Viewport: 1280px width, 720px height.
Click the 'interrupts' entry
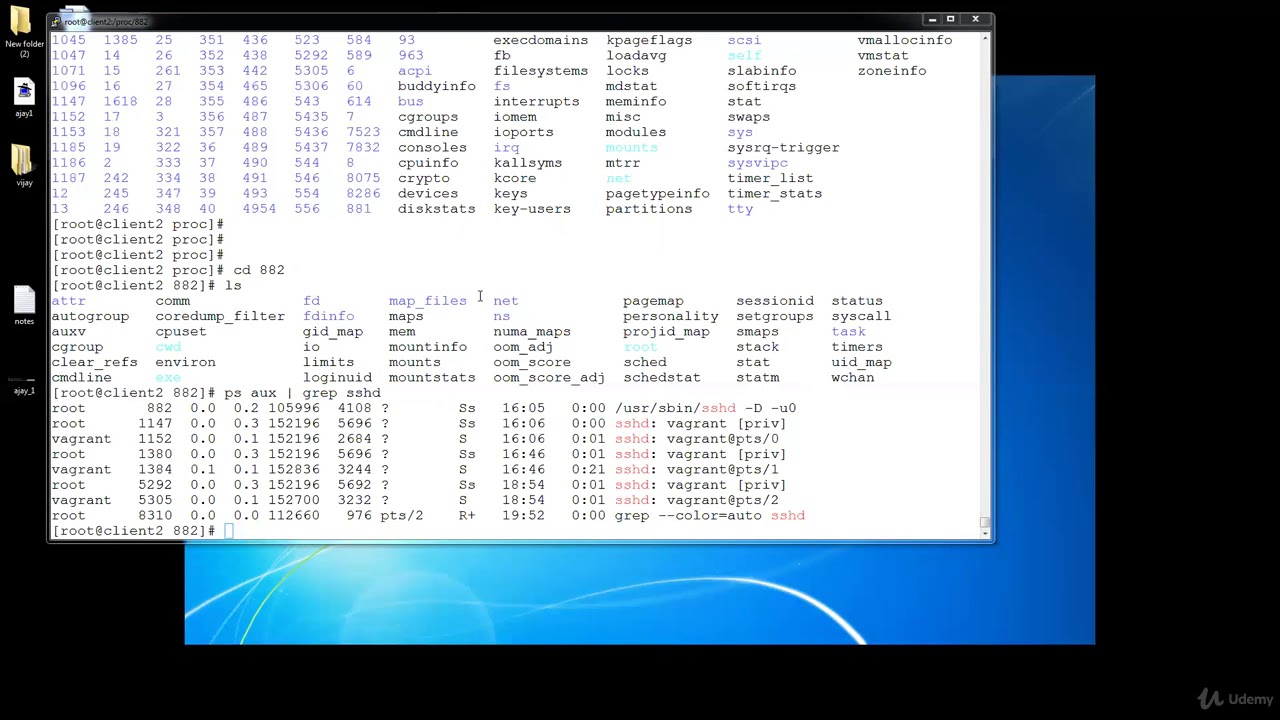pyautogui.click(x=536, y=101)
